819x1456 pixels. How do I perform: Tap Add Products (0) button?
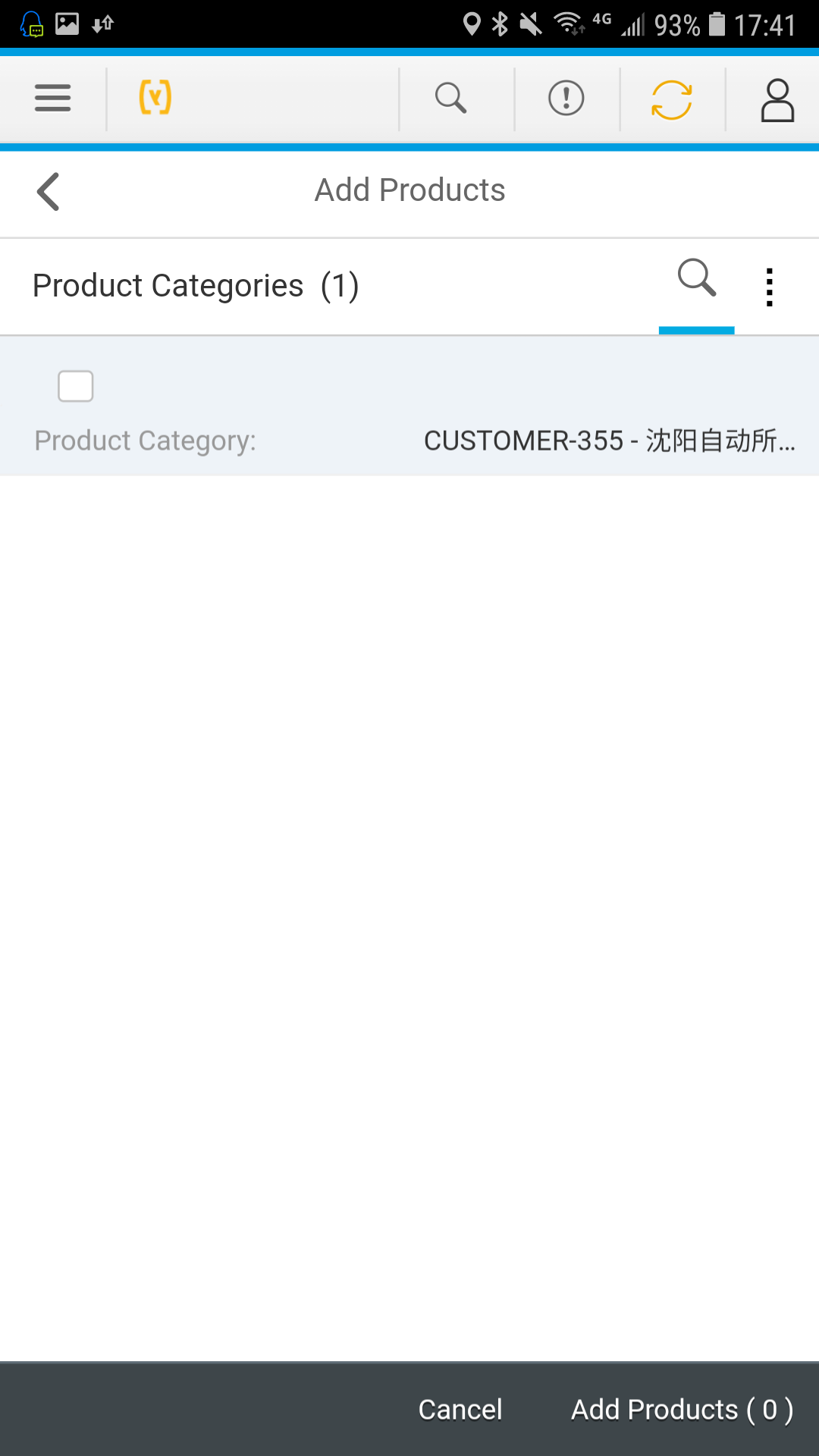[682, 1410]
